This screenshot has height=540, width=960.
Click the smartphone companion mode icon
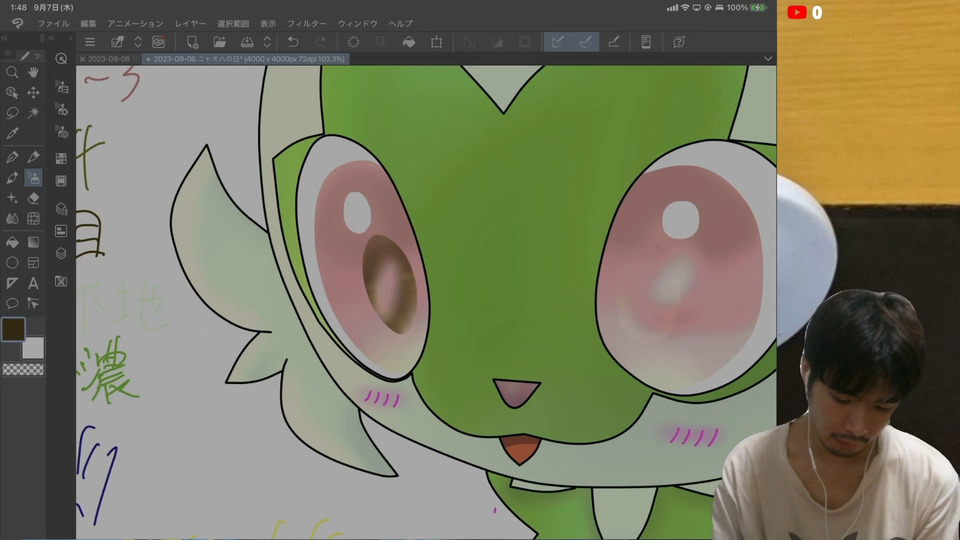[646, 42]
